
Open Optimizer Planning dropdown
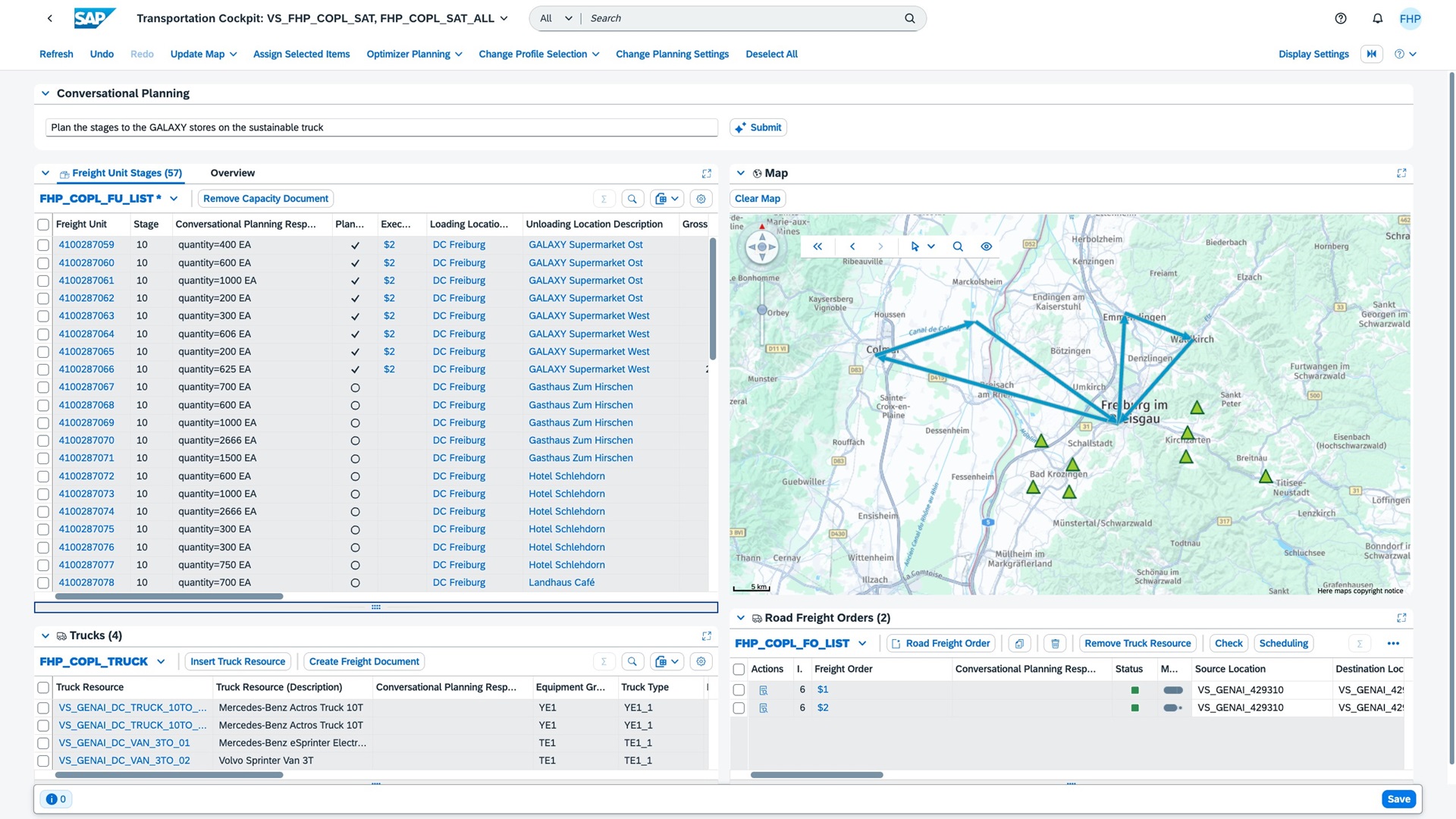(x=414, y=54)
